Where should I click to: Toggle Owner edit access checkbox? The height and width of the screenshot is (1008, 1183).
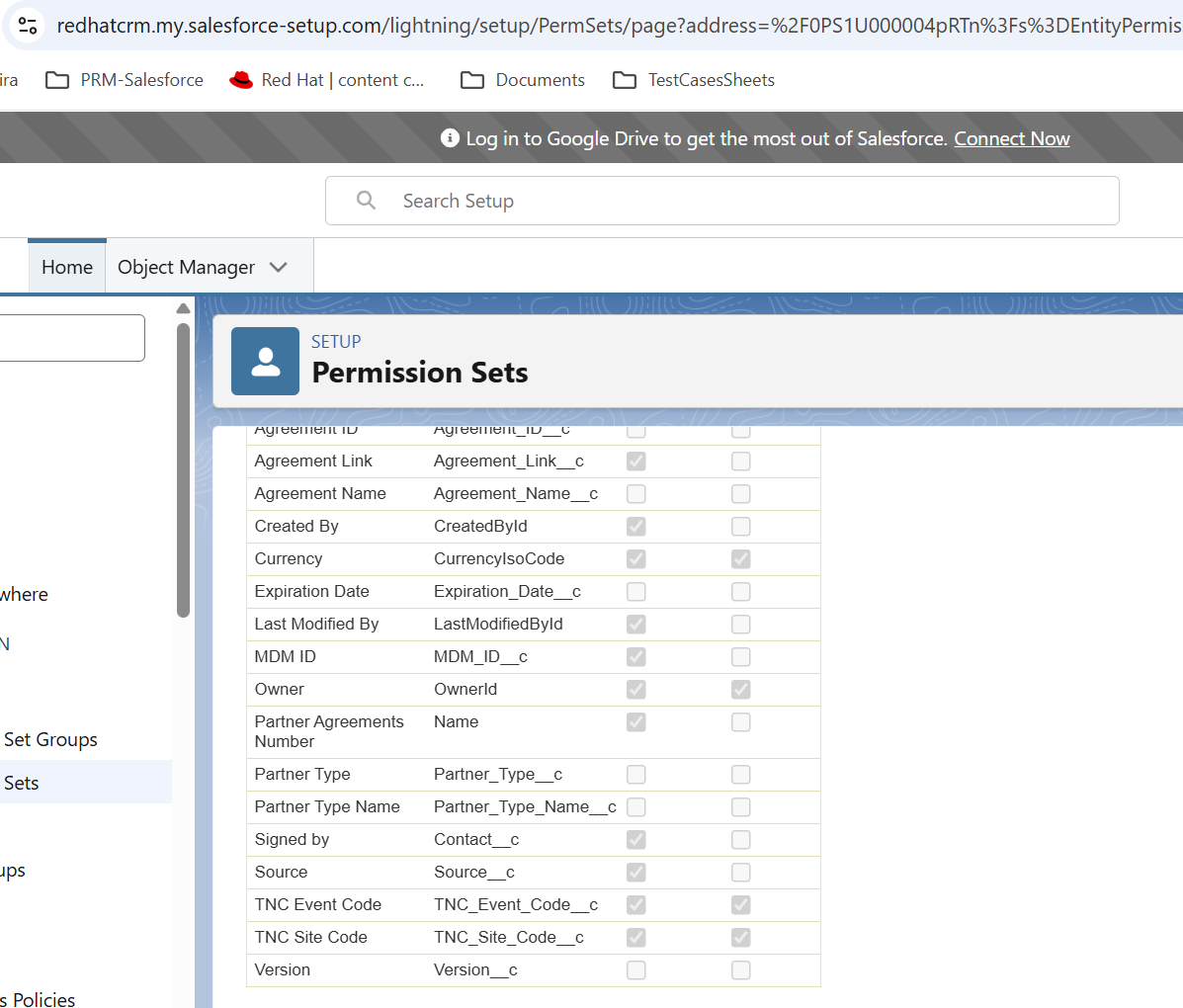pyautogui.click(x=741, y=689)
